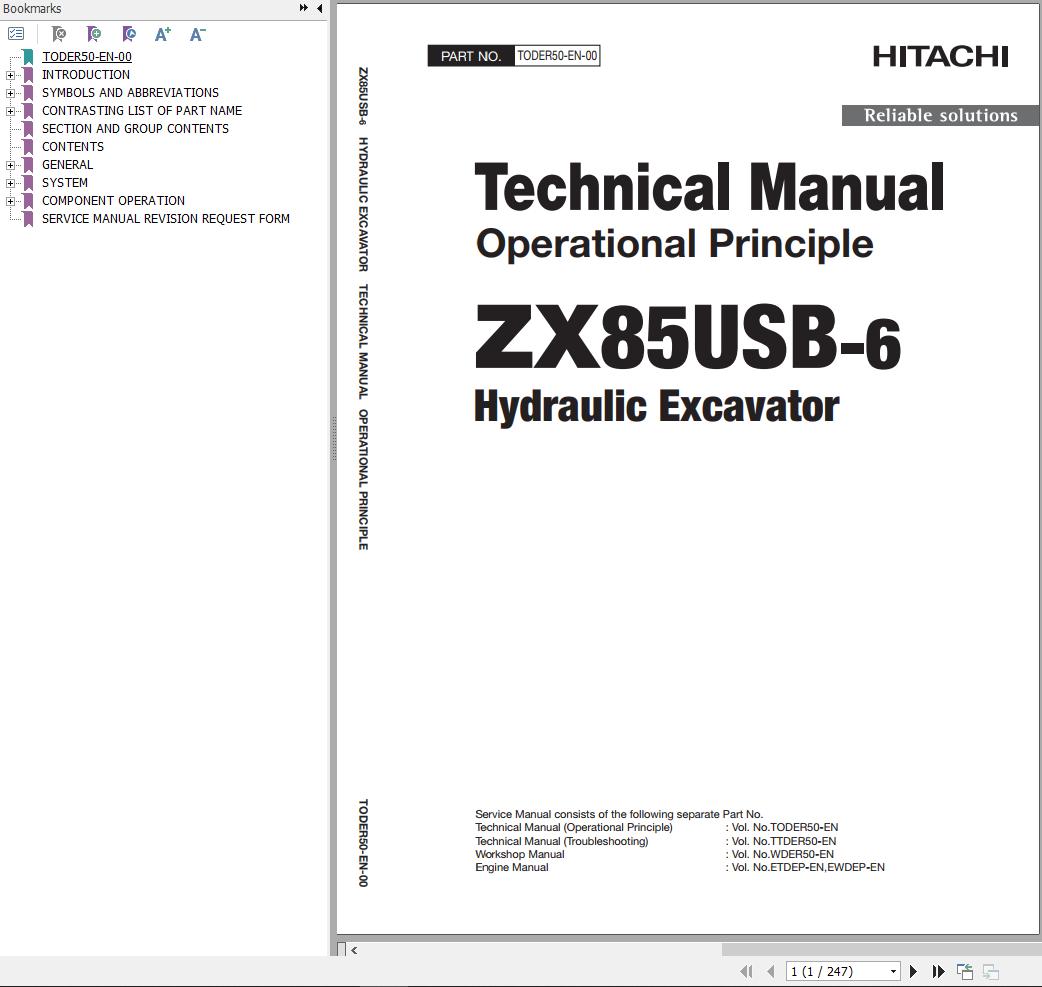
Task: Click the Vol. No.TODER50-EN text
Action: [785, 827]
